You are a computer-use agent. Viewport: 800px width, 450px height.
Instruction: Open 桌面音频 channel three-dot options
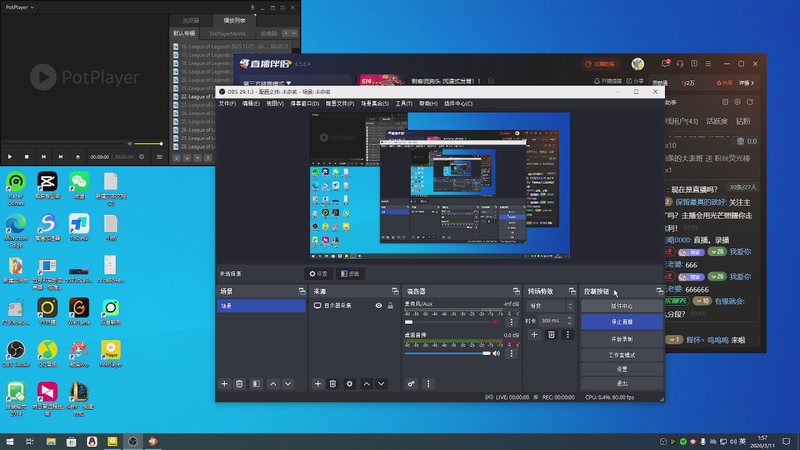coord(512,353)
